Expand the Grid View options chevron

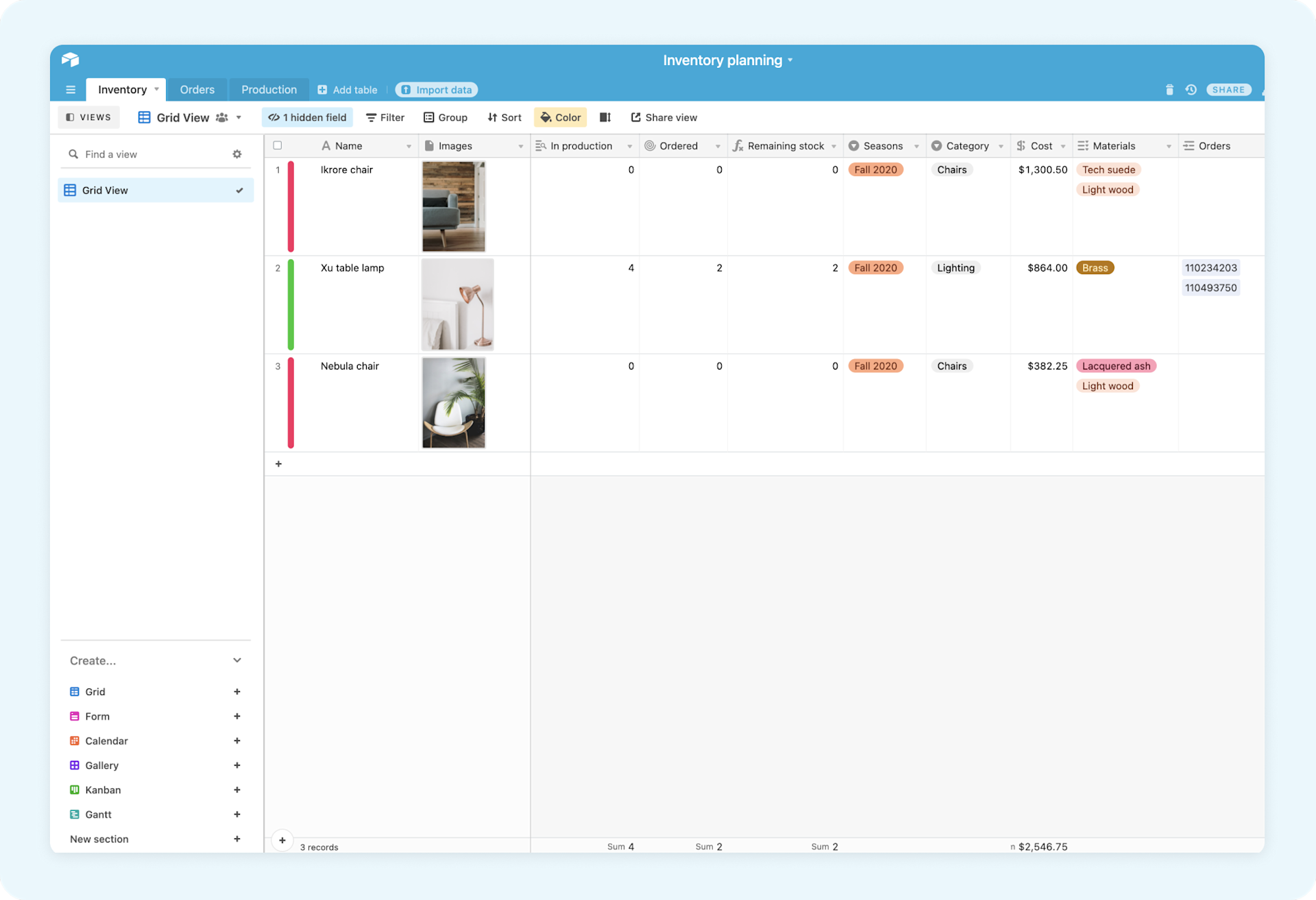pos(239,117)
